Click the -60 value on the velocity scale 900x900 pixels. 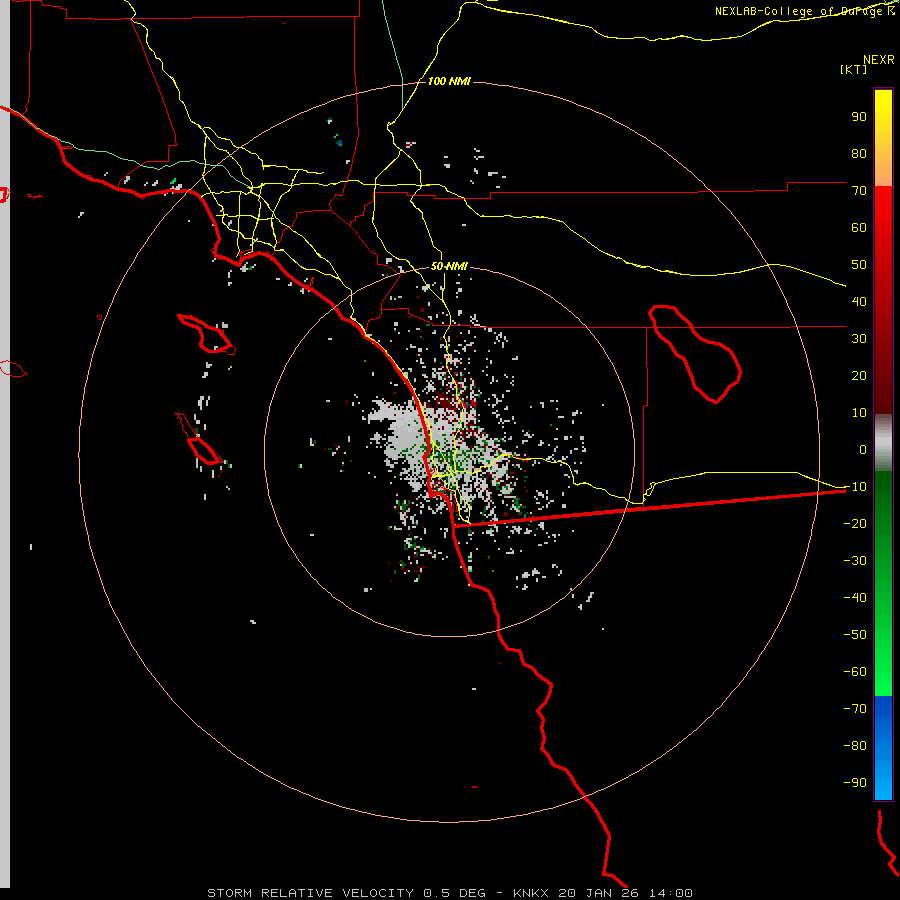click(x=855, y=672)
